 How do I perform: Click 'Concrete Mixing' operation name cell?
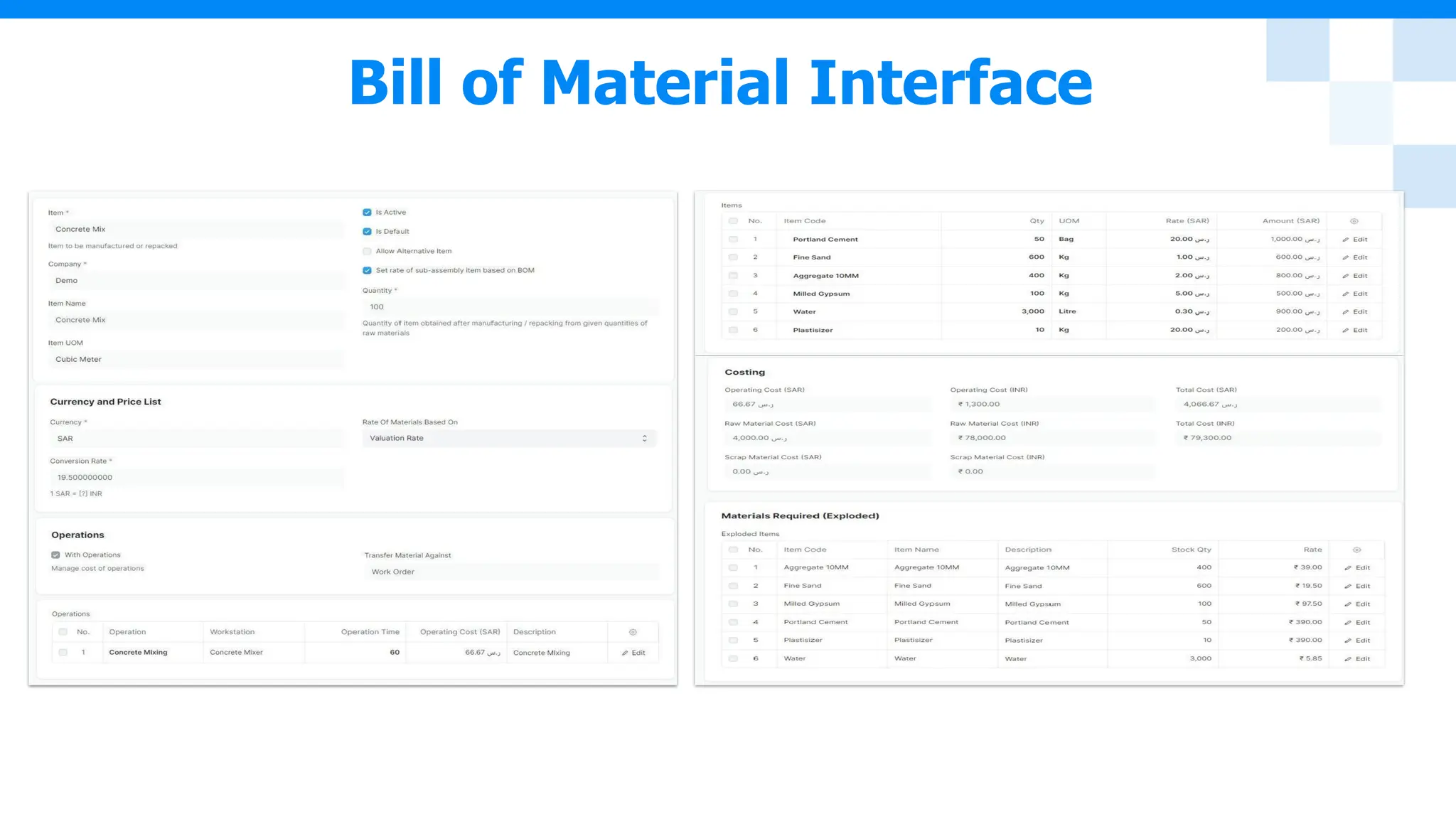138,653
